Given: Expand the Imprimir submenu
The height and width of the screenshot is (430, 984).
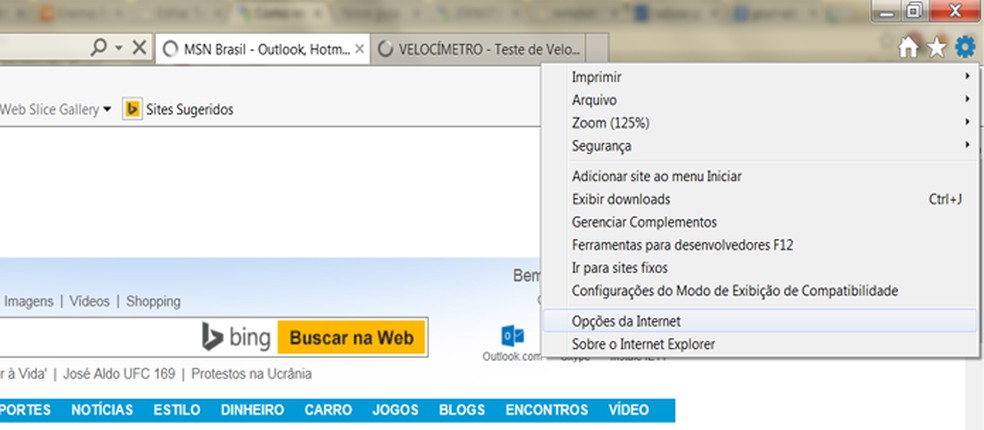Looking at the screenshot, I should [x=761, y=77].
